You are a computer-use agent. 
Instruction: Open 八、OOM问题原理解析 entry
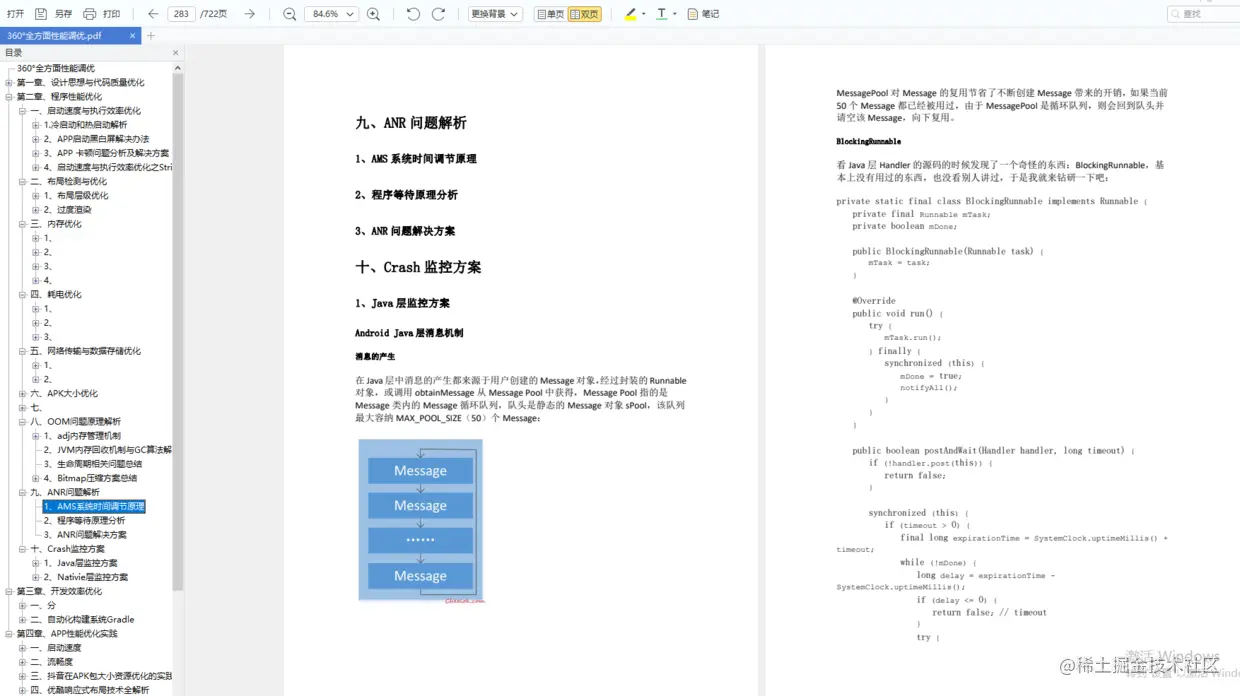[x=75, y=422]
